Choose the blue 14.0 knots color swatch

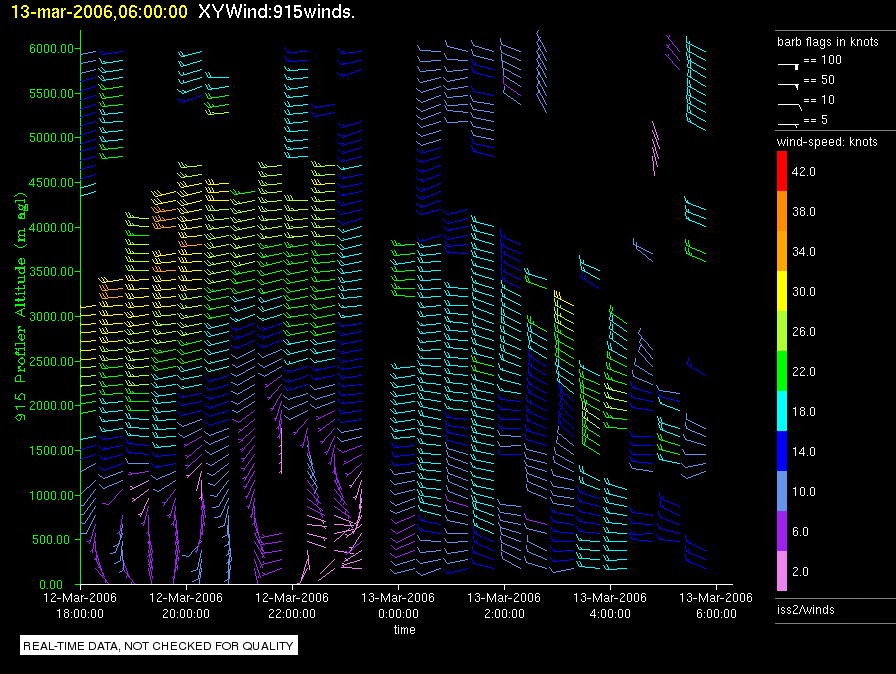click(783, 452)
